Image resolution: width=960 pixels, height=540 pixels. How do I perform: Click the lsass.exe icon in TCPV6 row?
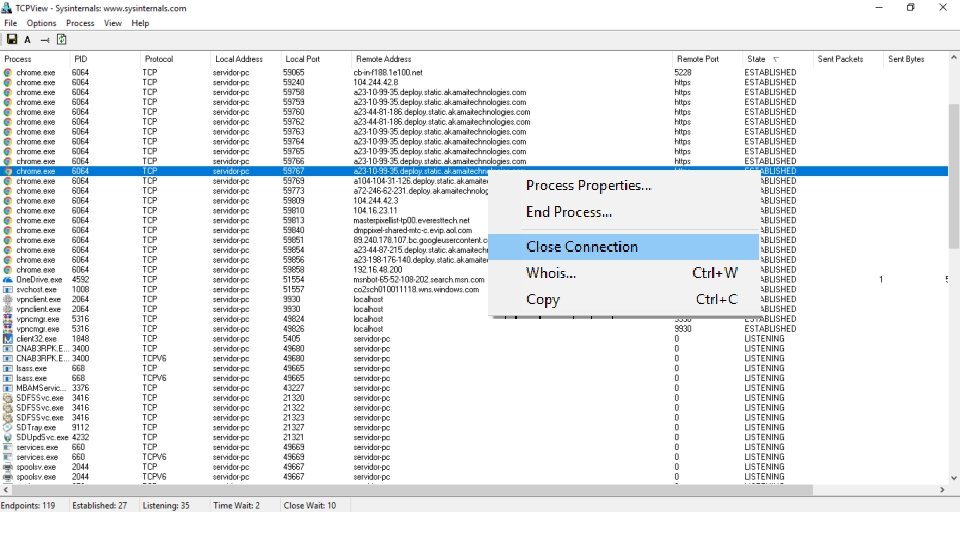(x=7, y=378)
